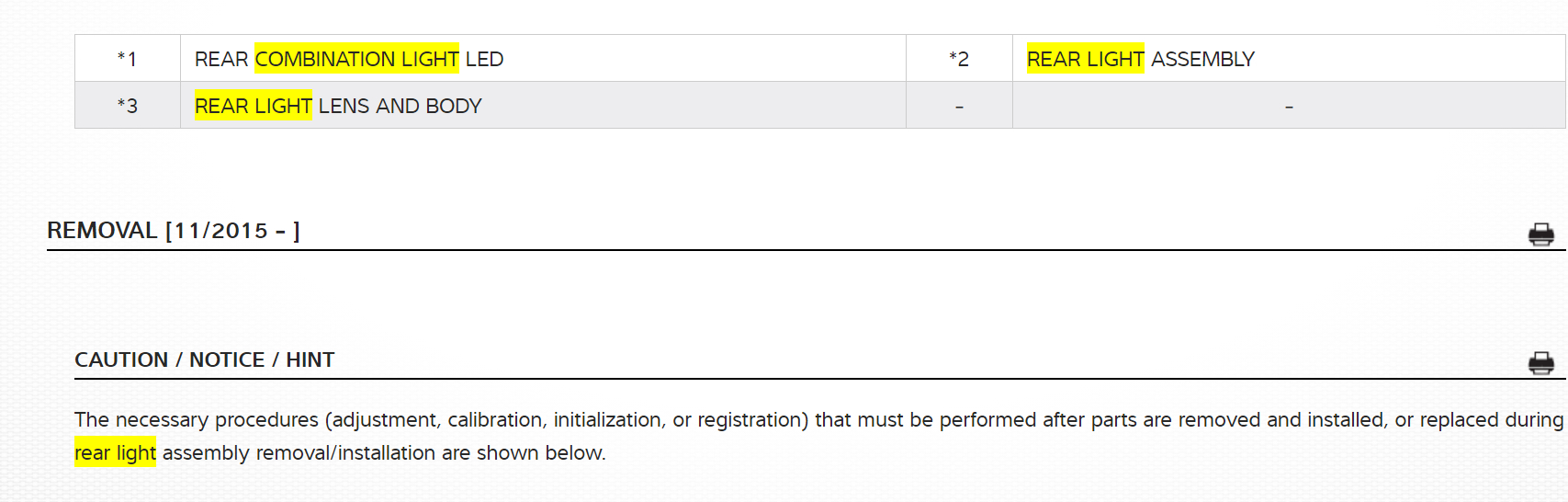Print the CAUTION / NOTICE / HINT section
Image resolution: width=1568 pixels, height=502 pixels.
coord(1540,363)
